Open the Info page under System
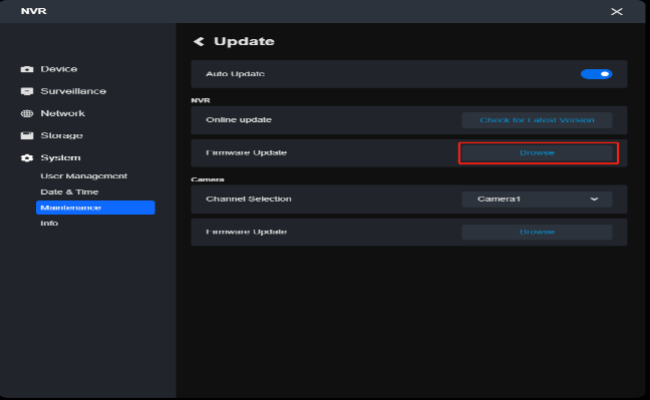Viewport: 650px width, 400px height. point(49,223)
